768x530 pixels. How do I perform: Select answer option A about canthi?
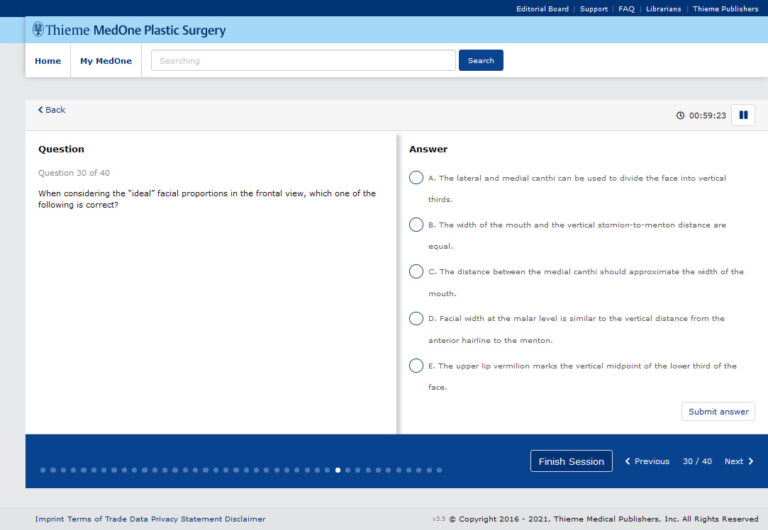[416, 178]
